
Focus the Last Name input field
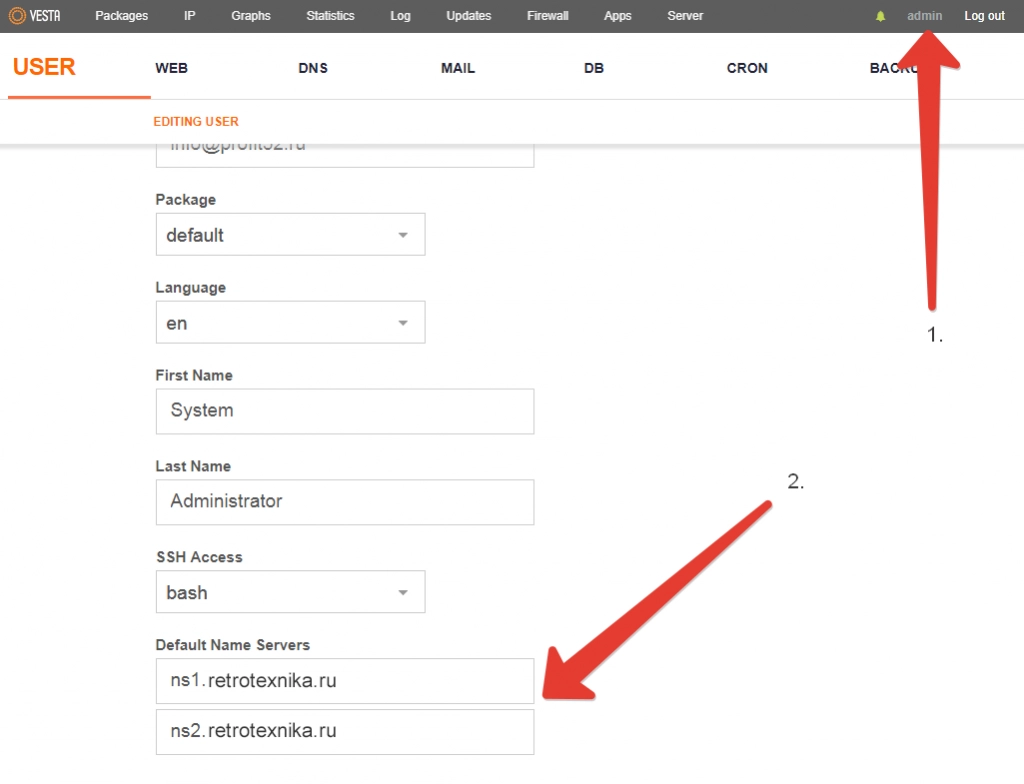(x=344, y=502)
